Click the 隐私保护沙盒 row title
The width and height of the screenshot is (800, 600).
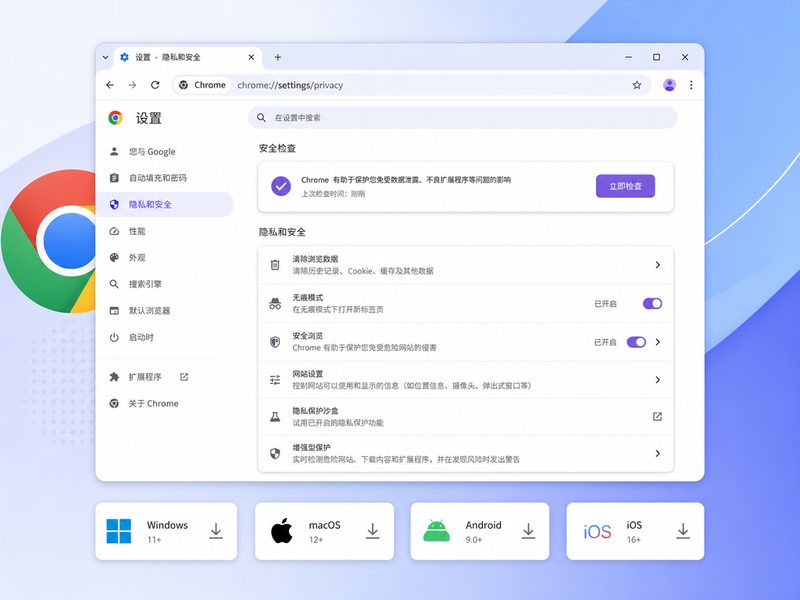pyautogui.click(x=315, y=411)
